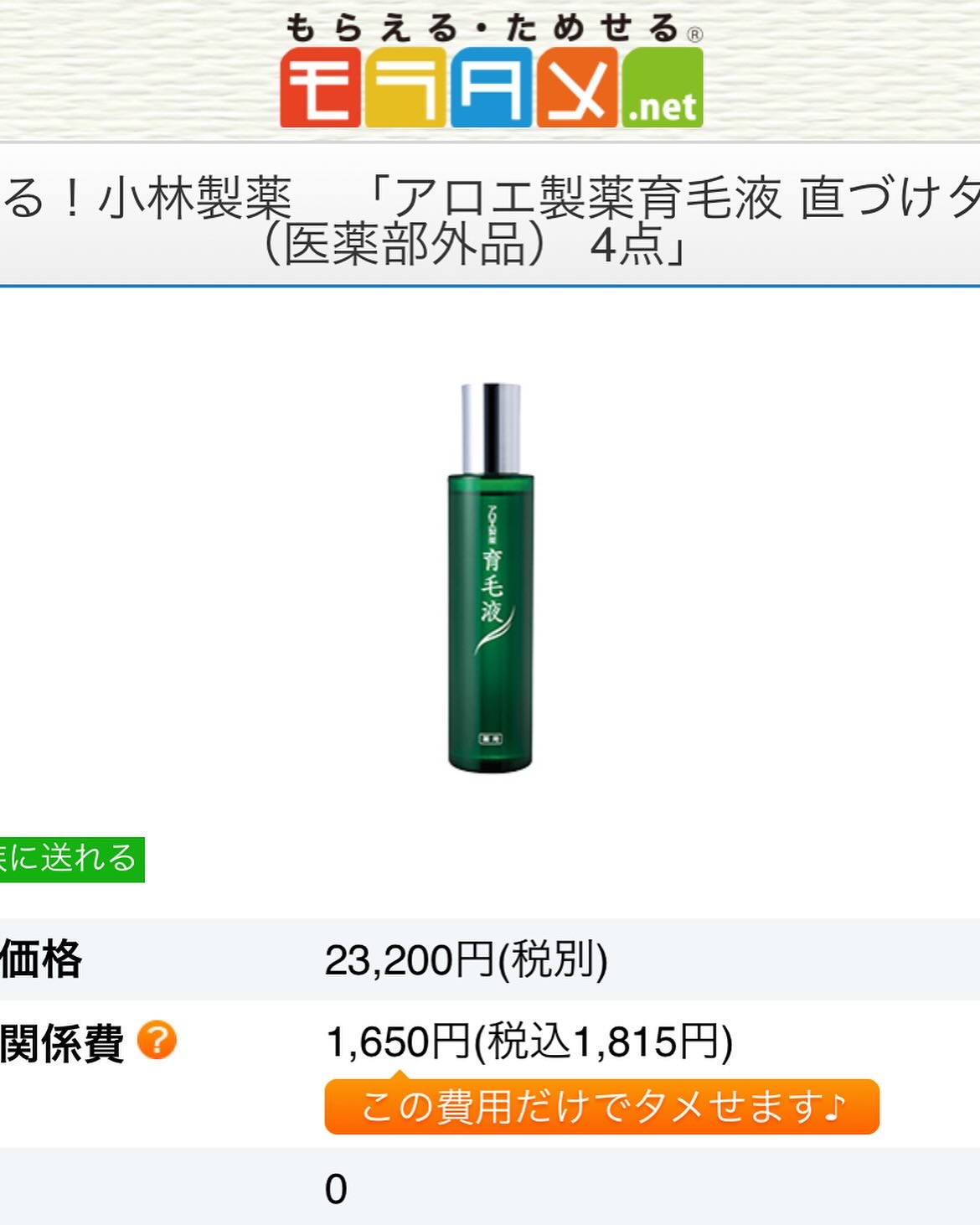
Task: Click the registered trademark ® symbol
Action: click(694, 34)
